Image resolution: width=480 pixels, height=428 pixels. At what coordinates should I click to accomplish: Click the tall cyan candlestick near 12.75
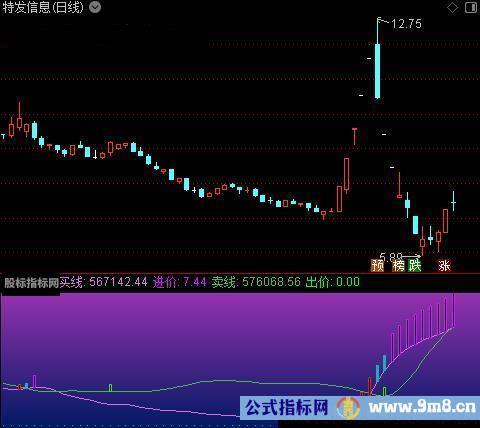point(377,71)
